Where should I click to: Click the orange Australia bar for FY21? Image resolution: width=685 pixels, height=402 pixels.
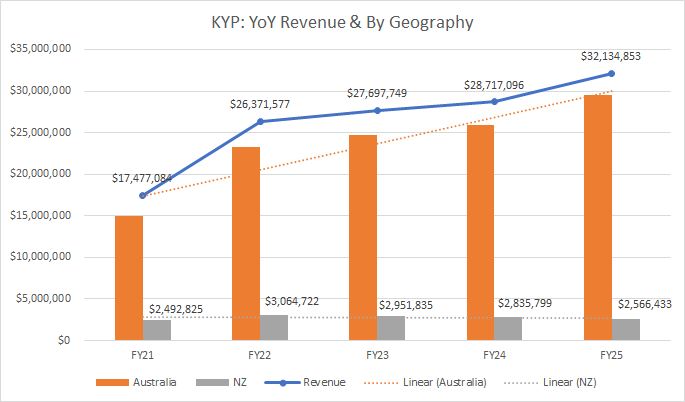click(x=129, y=278)
